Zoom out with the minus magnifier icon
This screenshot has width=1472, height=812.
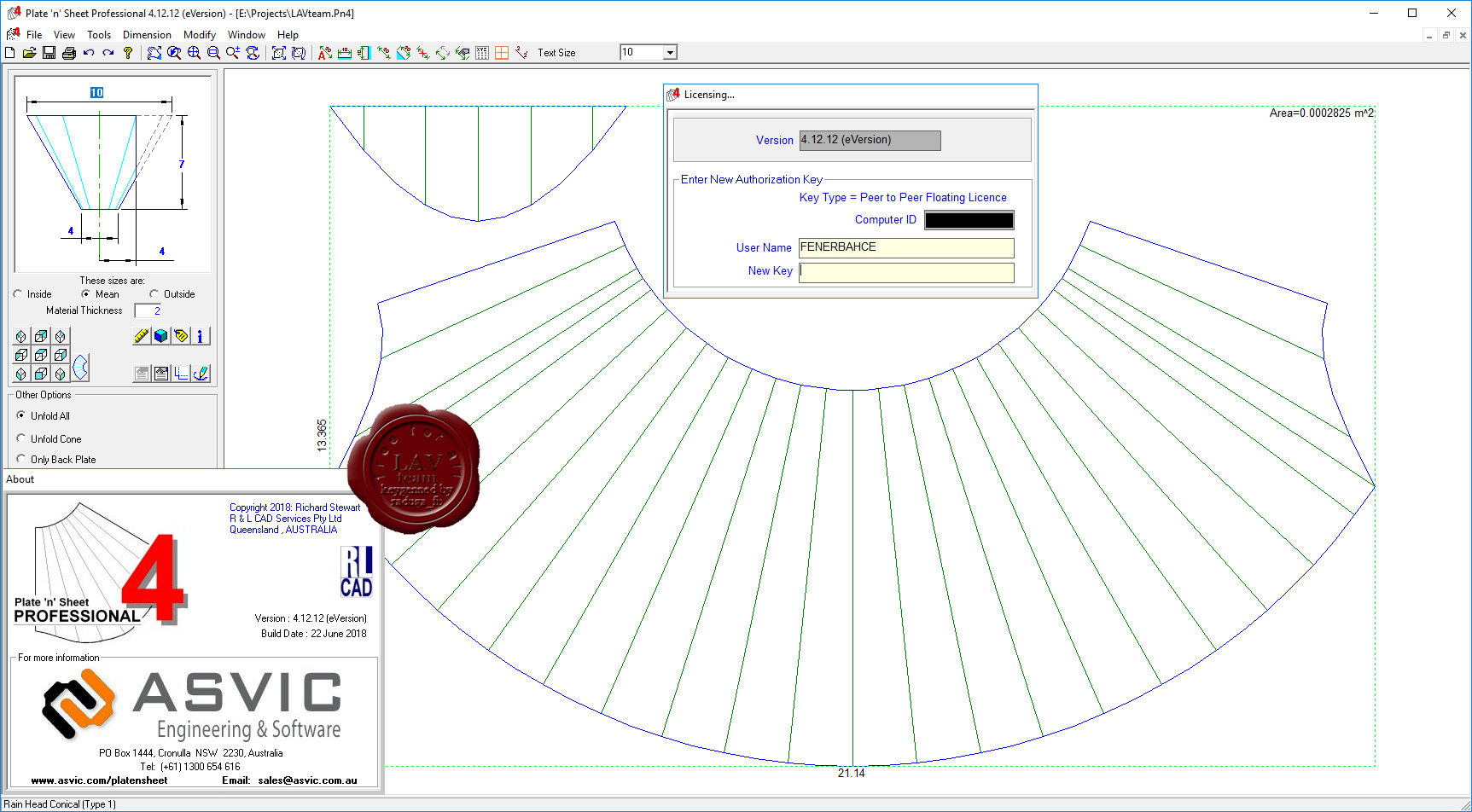tap(213, 53)
